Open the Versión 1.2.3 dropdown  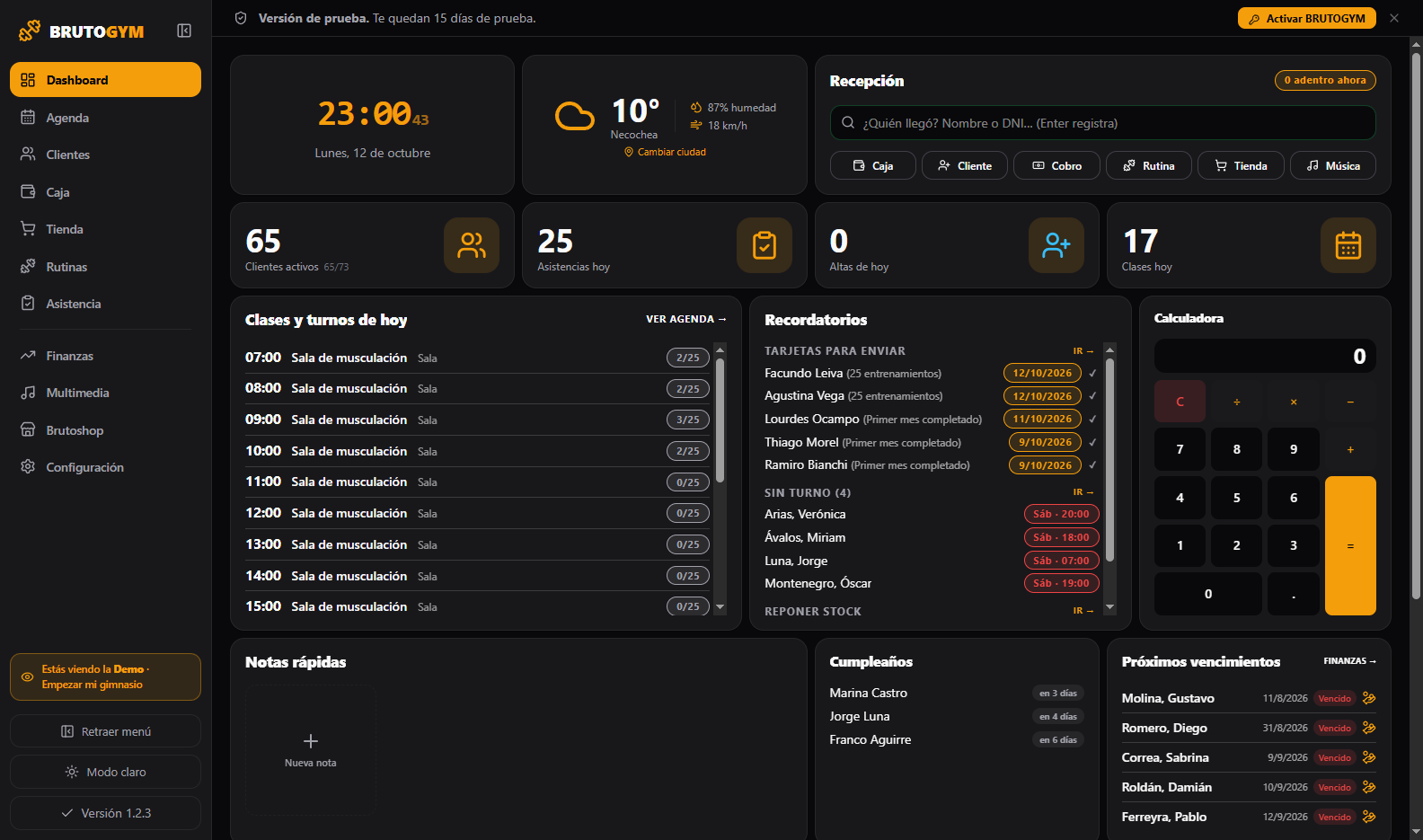pos(105,813)
